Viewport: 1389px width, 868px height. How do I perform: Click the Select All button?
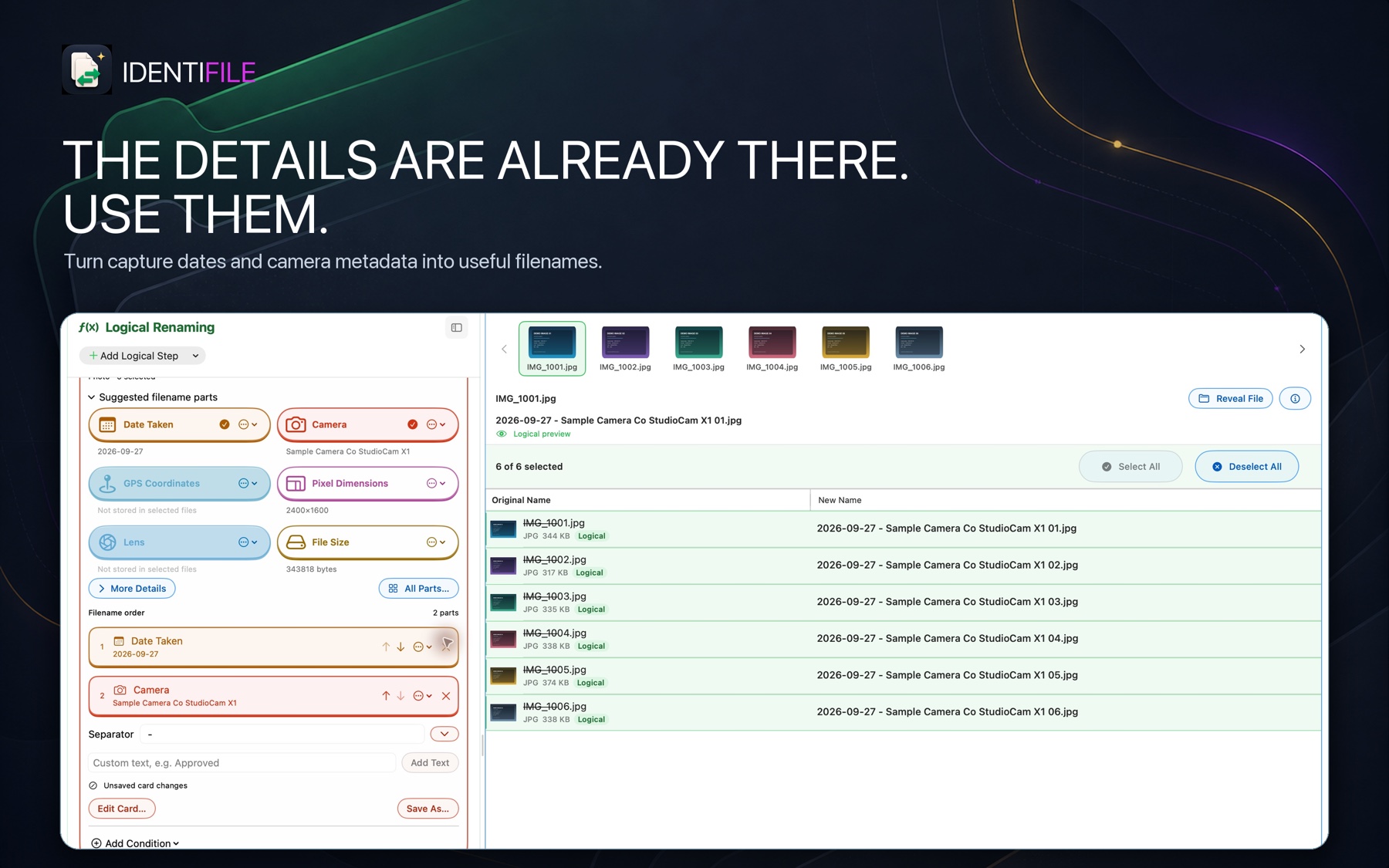[x=1130, y=467]
